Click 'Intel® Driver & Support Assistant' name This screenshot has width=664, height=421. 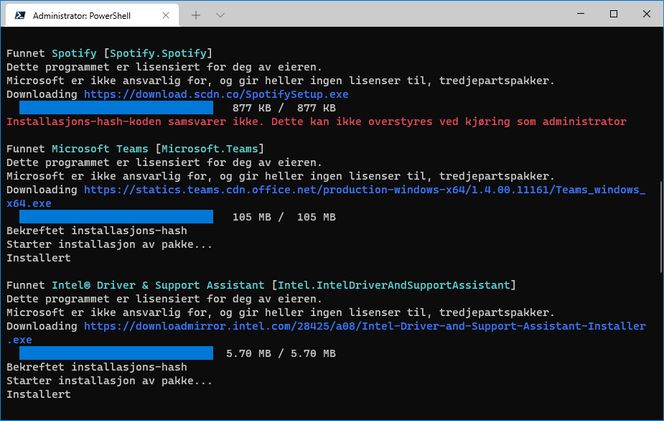158,285
